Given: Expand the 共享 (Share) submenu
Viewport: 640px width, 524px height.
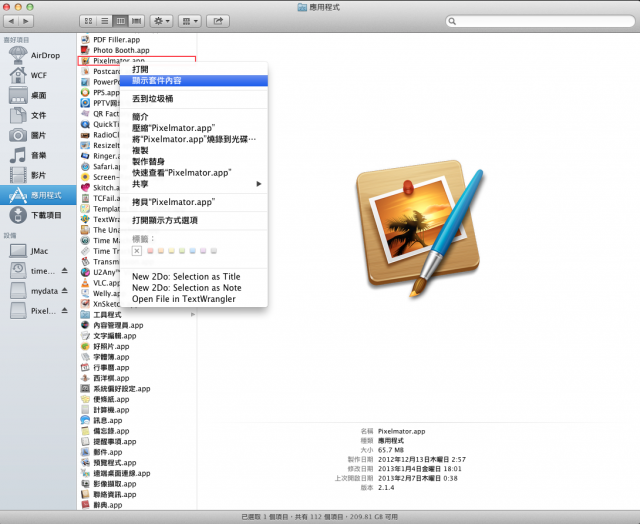Looking at the screenshot, I should 194,184.
